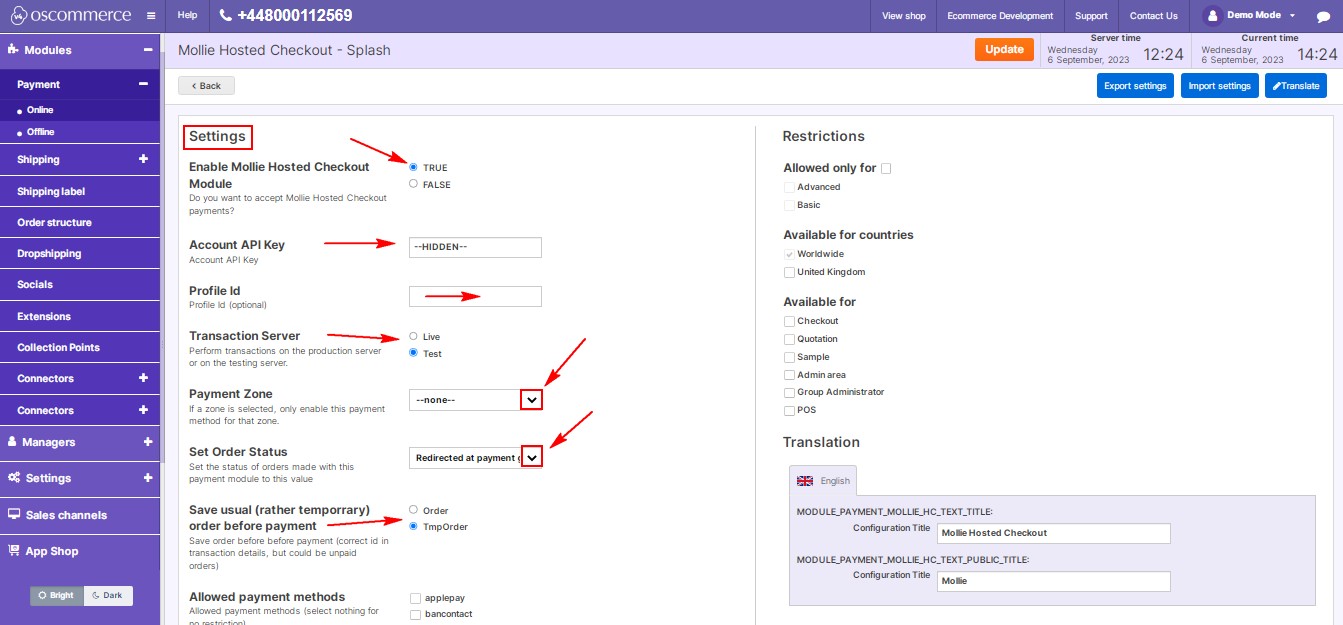Select FALSE to disable Mollie module
Image resolution: width=1343 pixels, height=625 pixels.
pos(413,184)
